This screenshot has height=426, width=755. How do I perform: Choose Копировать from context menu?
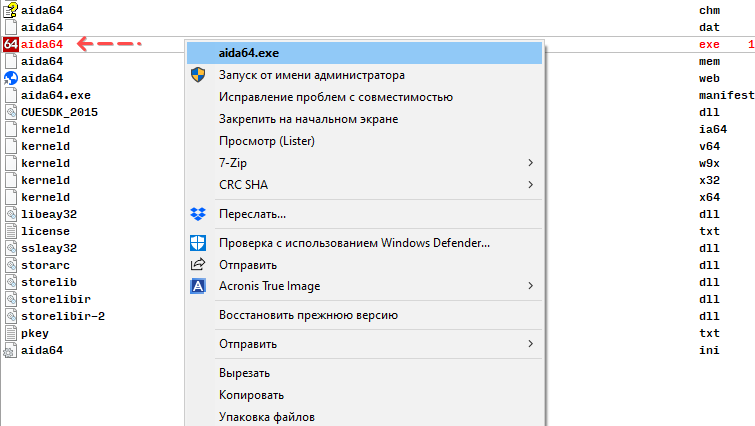pos(364,395)
